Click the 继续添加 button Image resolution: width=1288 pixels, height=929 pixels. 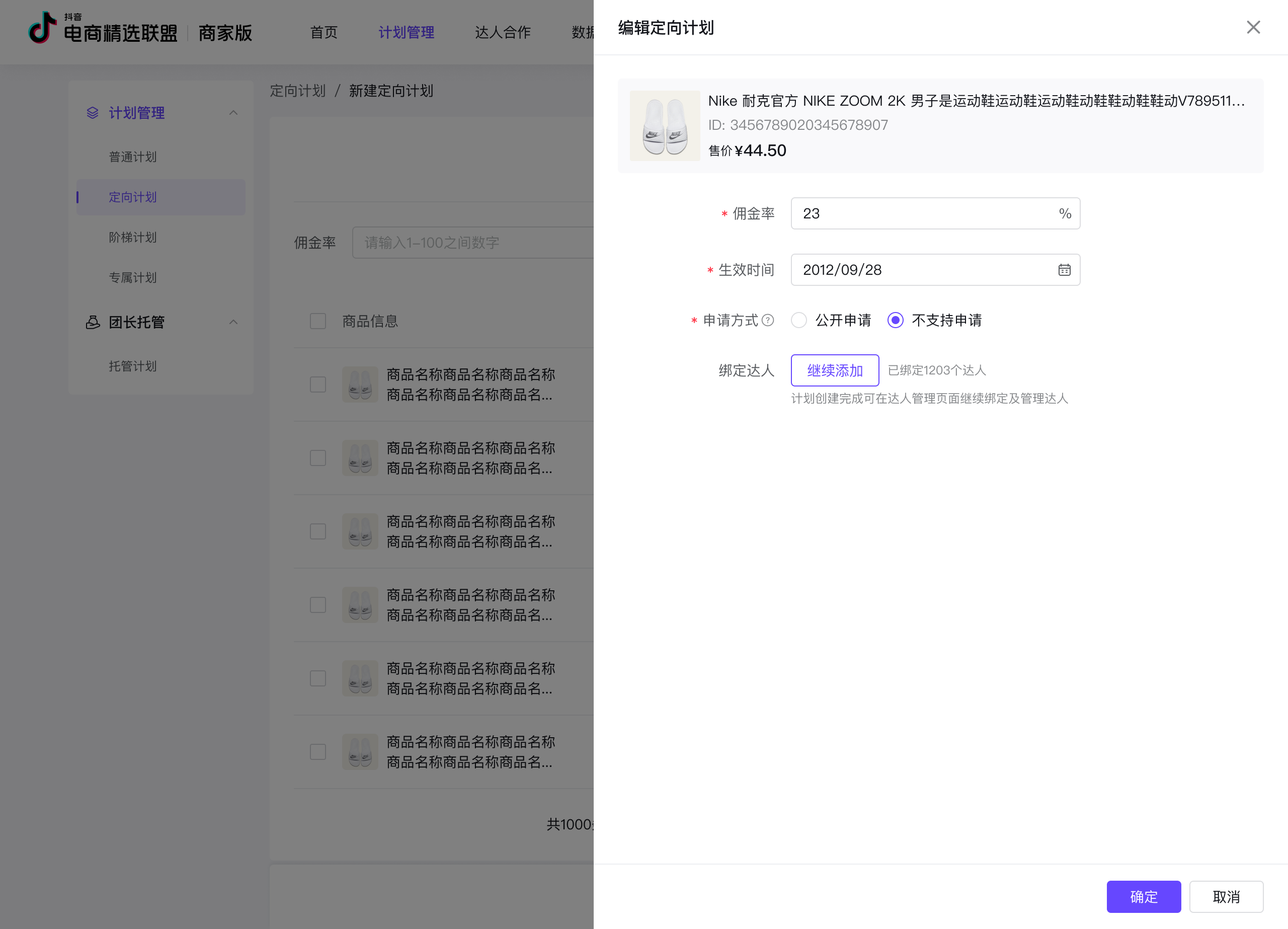(835, 370)
